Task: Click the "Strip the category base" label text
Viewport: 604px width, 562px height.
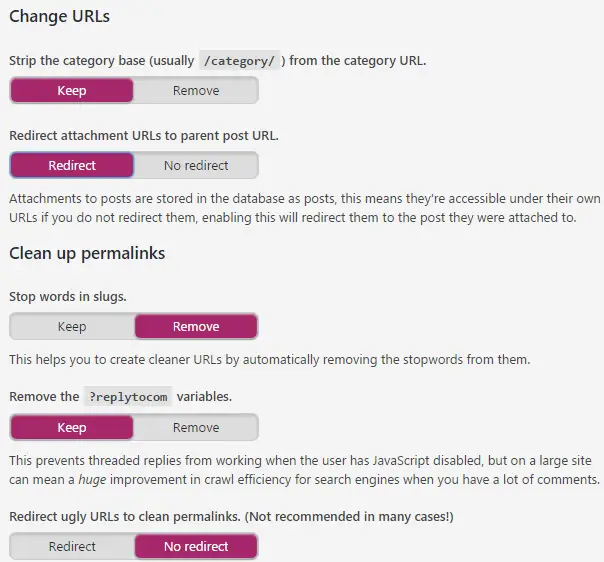Action: [100, 61]
